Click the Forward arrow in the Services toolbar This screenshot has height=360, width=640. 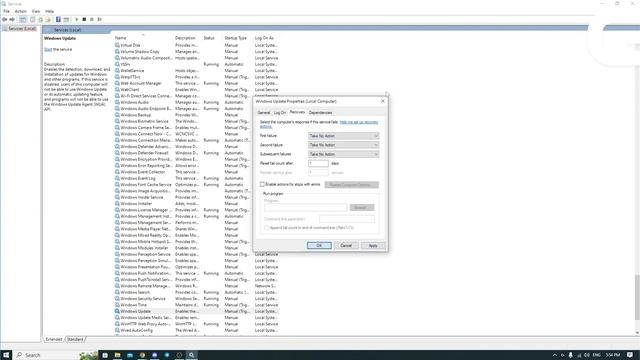[12, 19]
